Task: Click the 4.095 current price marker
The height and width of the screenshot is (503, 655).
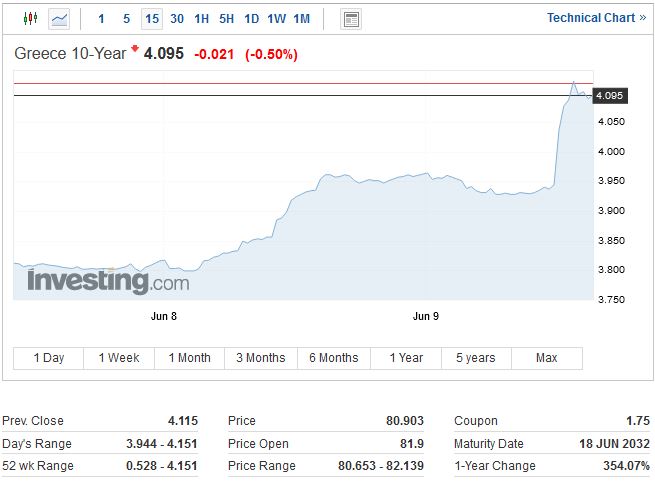Action: pyautogui.click(x=609, y=96)
